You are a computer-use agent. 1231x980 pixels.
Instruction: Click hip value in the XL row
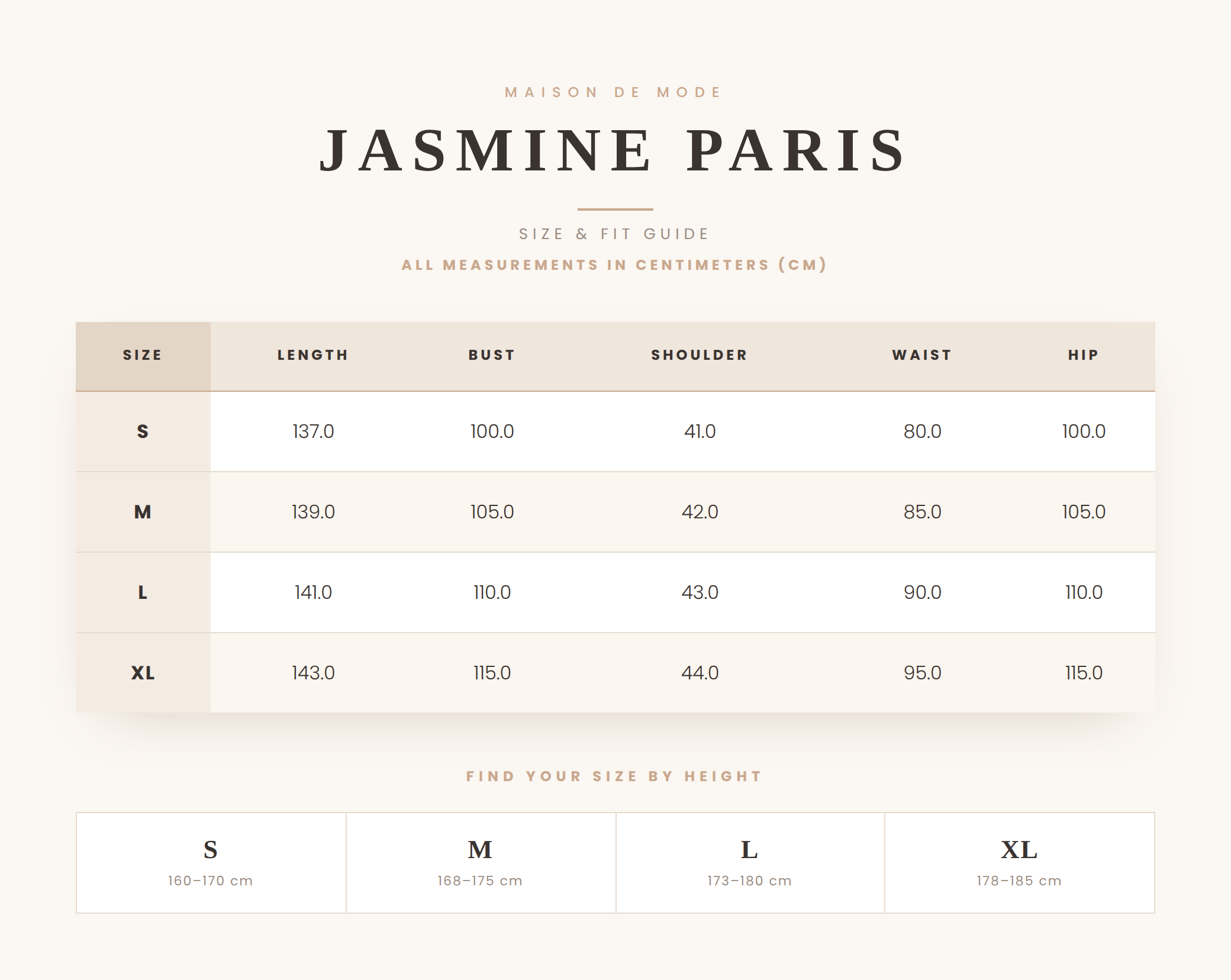(x=1084, y=673)
